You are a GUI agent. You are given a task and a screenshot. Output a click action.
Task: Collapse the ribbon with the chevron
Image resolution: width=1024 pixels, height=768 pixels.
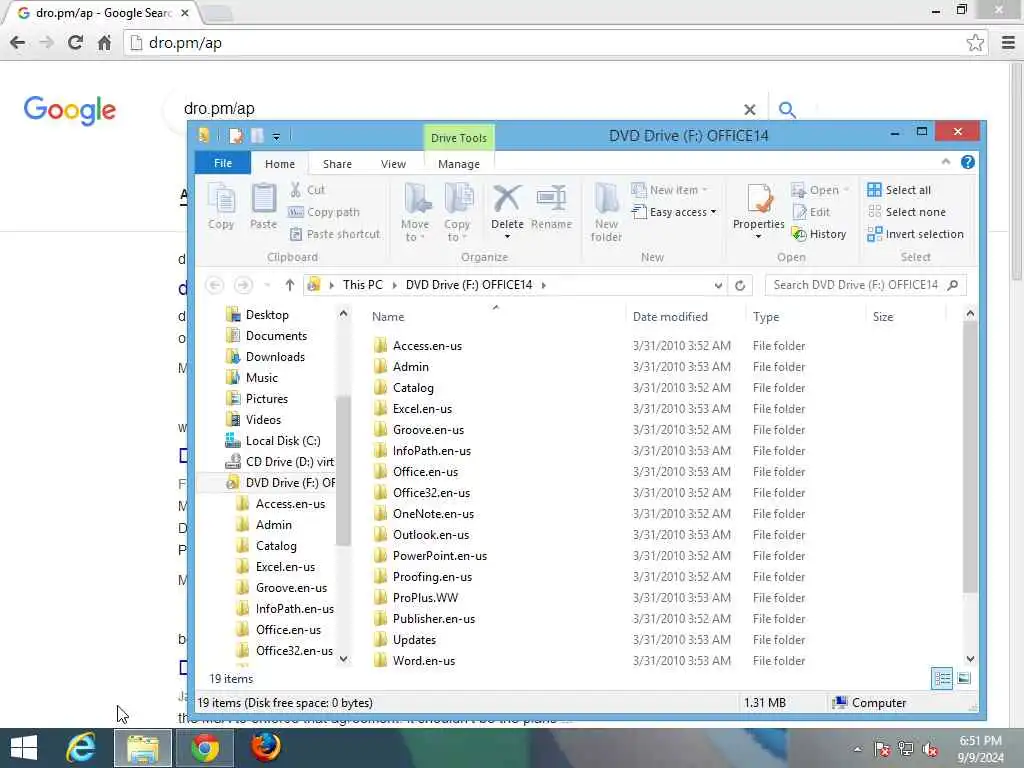coord(946,162)
